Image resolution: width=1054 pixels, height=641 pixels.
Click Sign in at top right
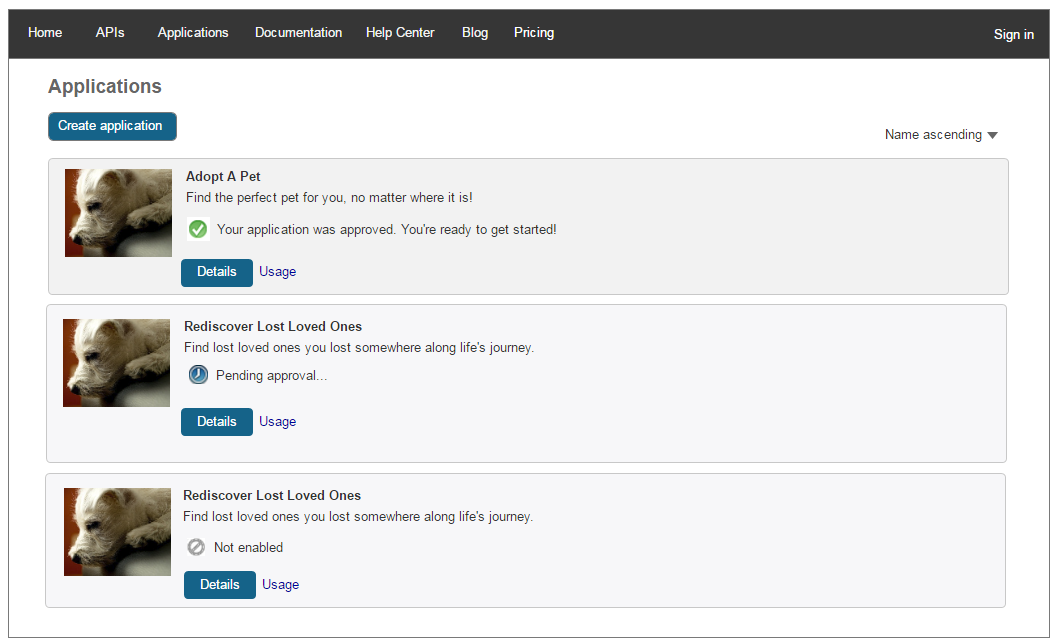pyautogui.click(x=1013, y=34)
